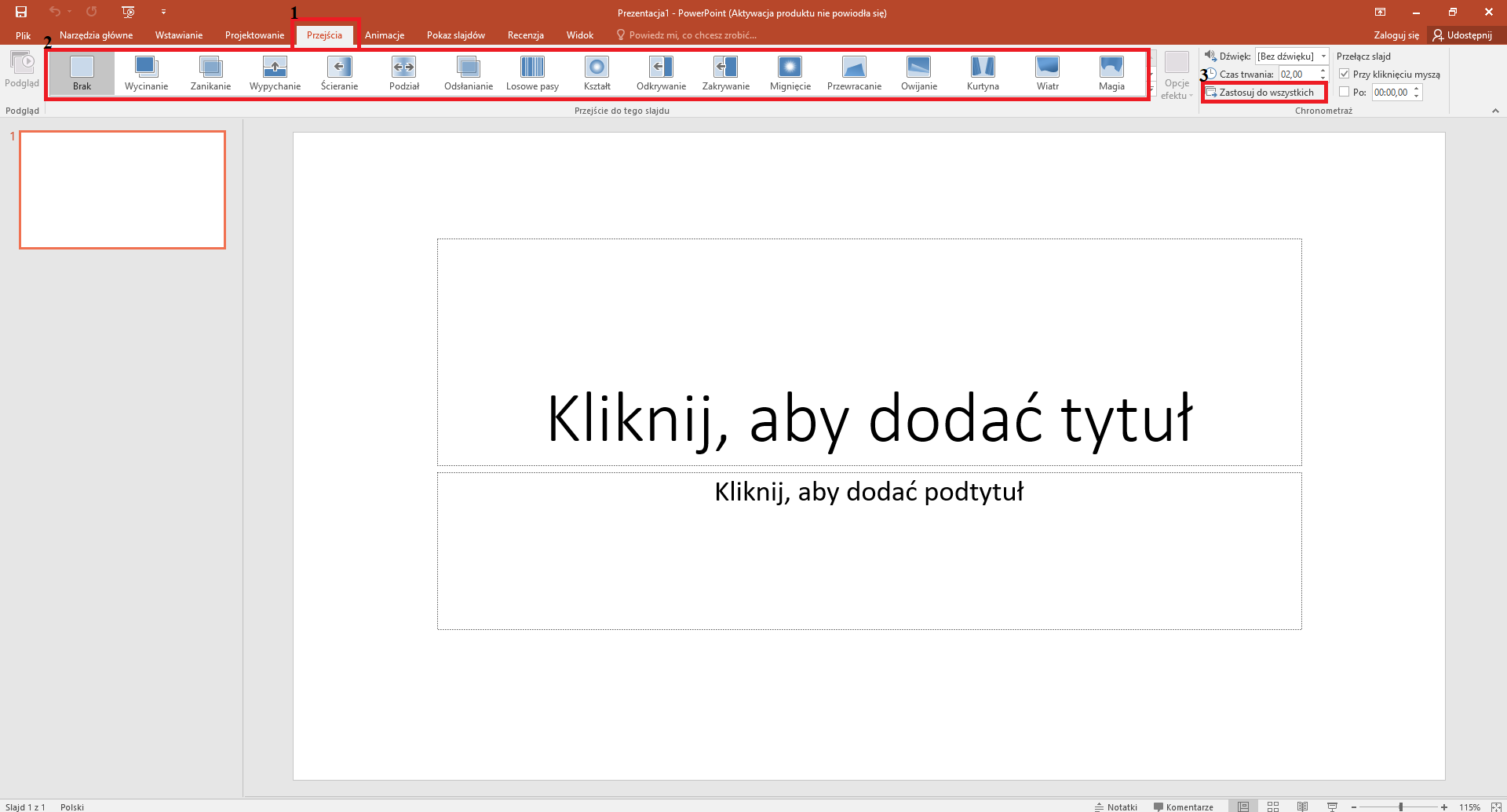Open the Wstawianie tab
Screen dimensions: 1507x812
[x=179, y=35]
